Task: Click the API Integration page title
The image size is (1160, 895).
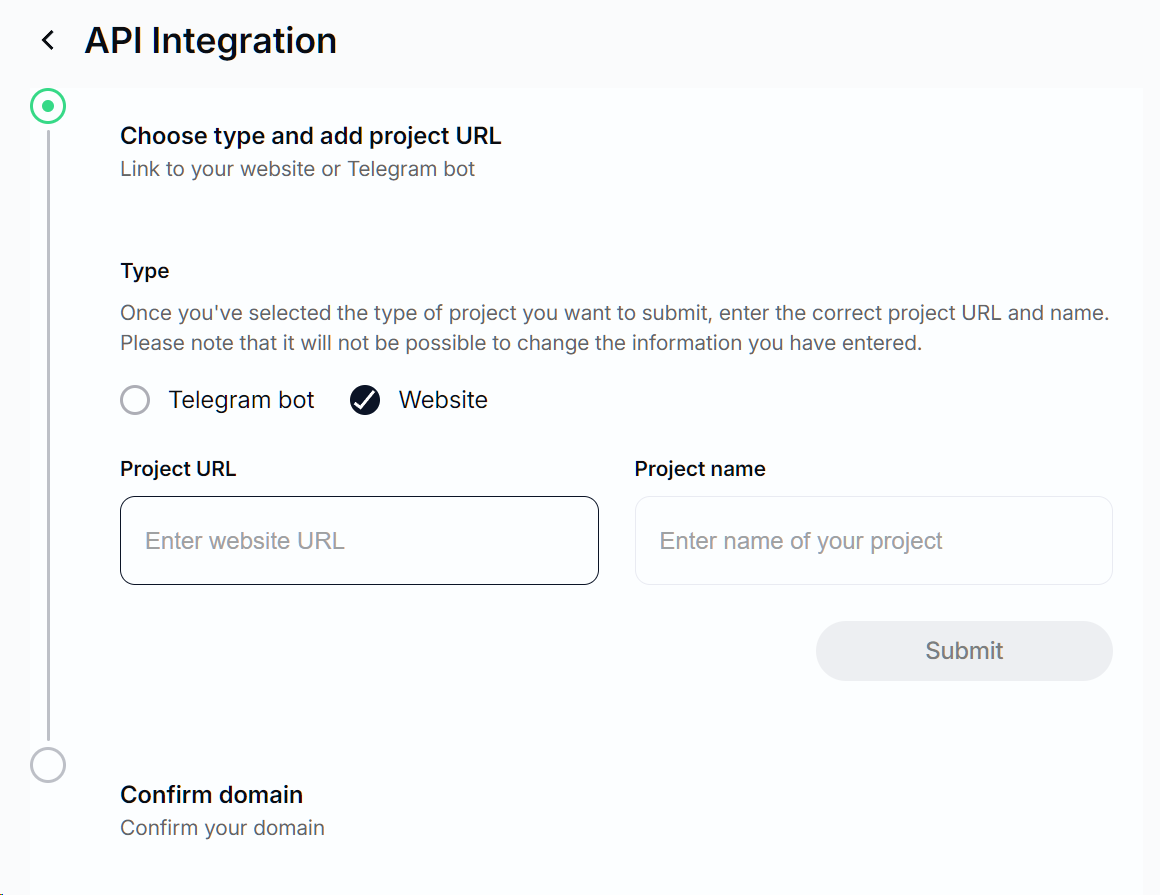Action: click(x=210, y=41)
